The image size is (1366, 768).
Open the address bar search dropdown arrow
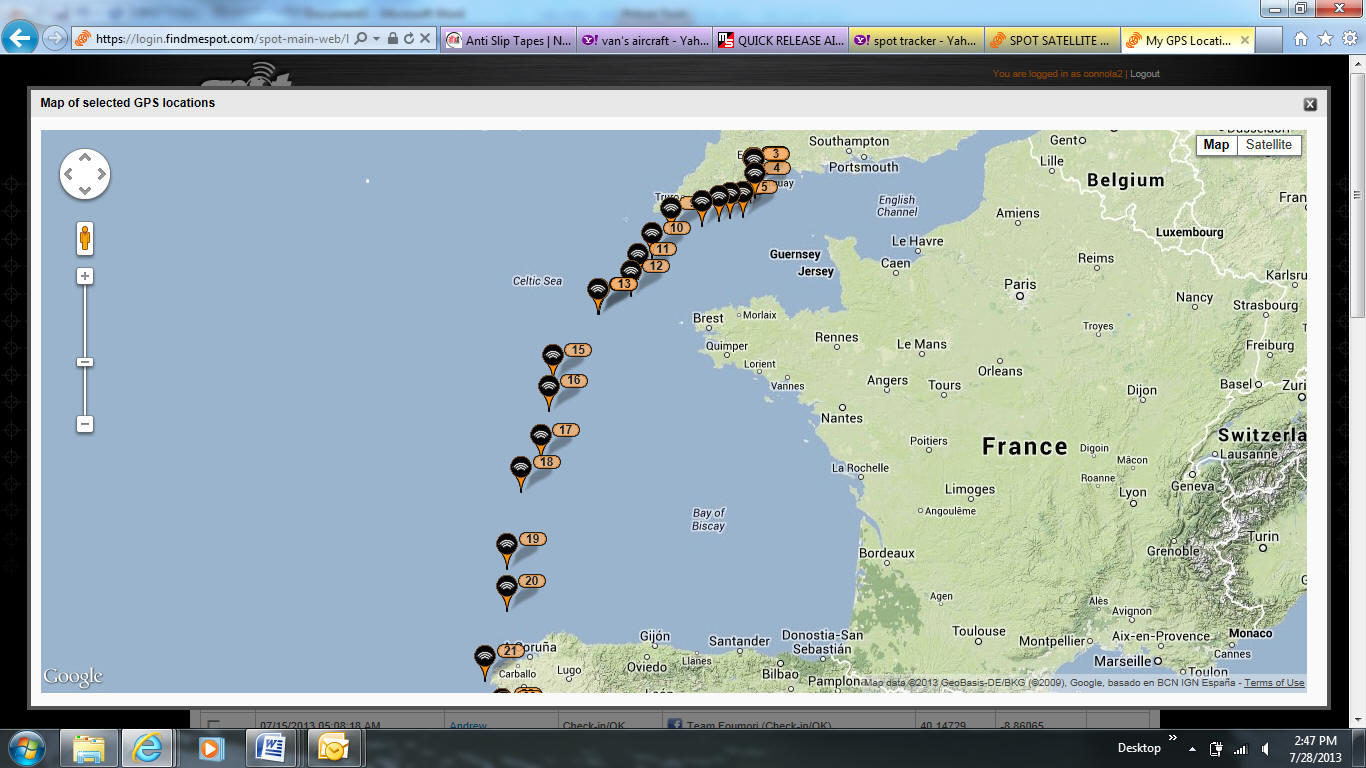pos(376,38)
